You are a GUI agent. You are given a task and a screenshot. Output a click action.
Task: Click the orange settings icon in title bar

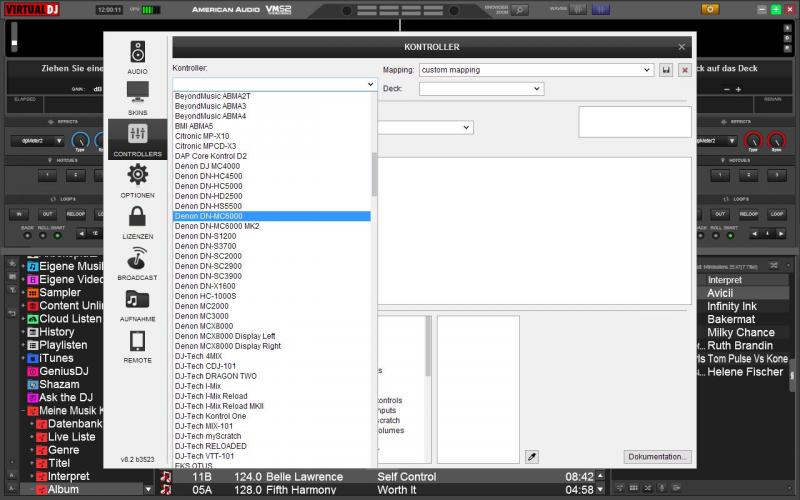pos(710,9)
